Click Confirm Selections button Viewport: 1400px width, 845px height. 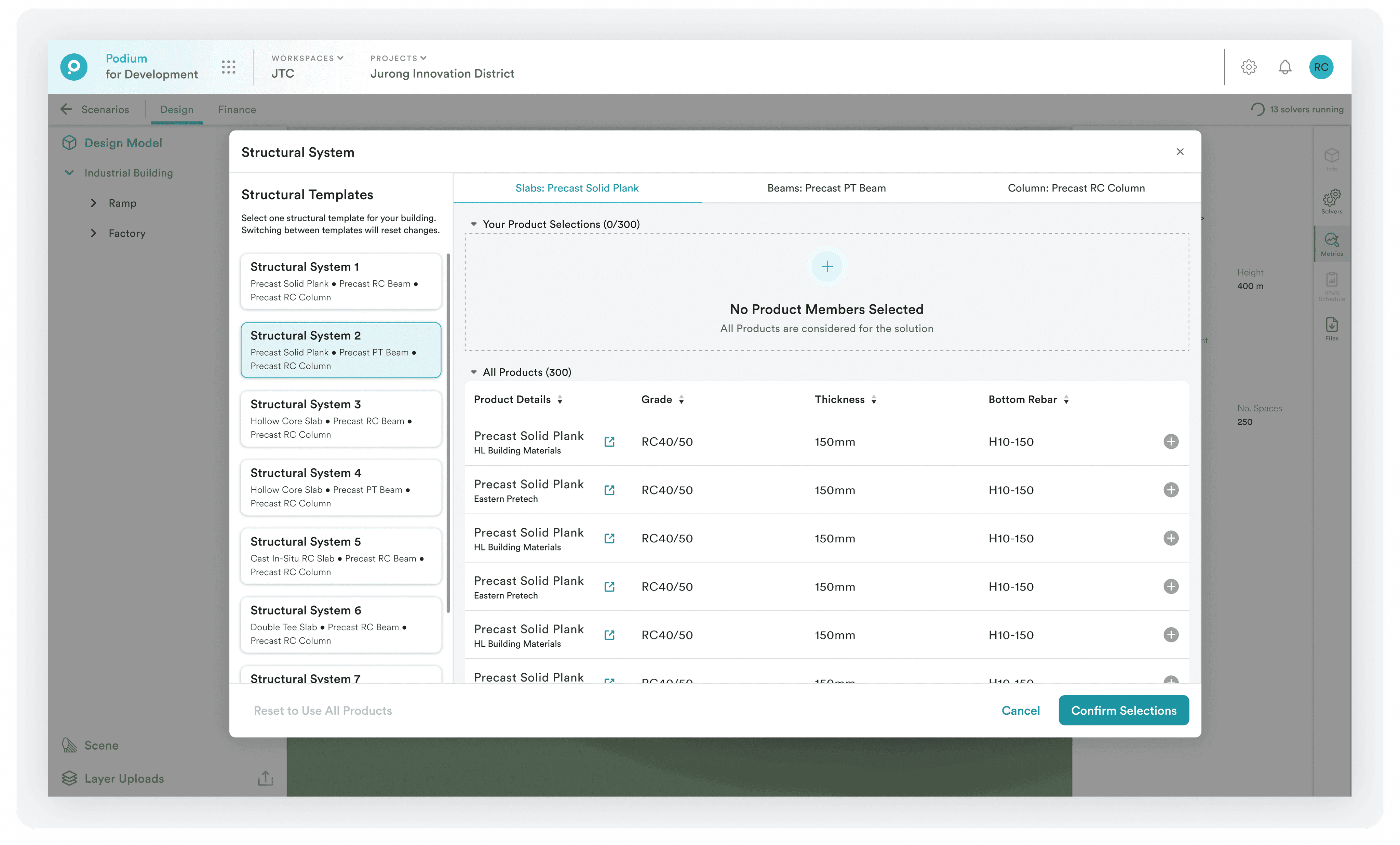pyautogui.click(x=1123, y=710)
